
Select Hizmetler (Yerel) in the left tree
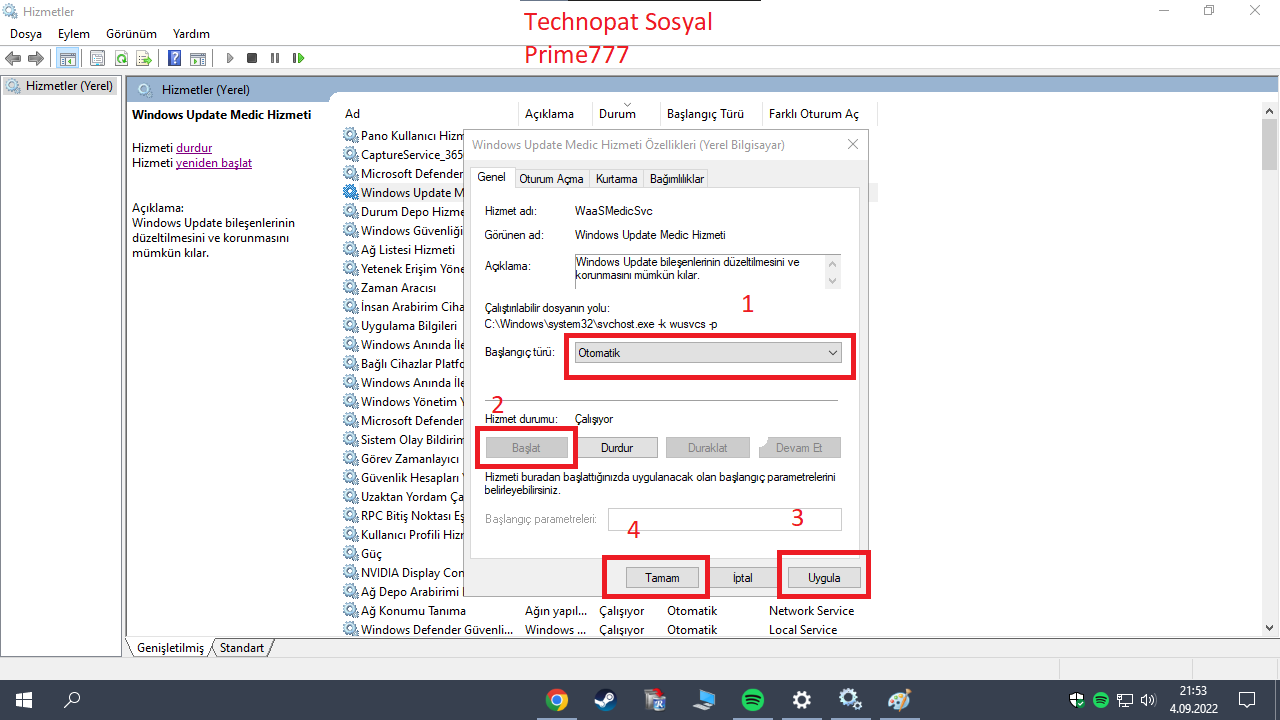(x=60, y=86)
